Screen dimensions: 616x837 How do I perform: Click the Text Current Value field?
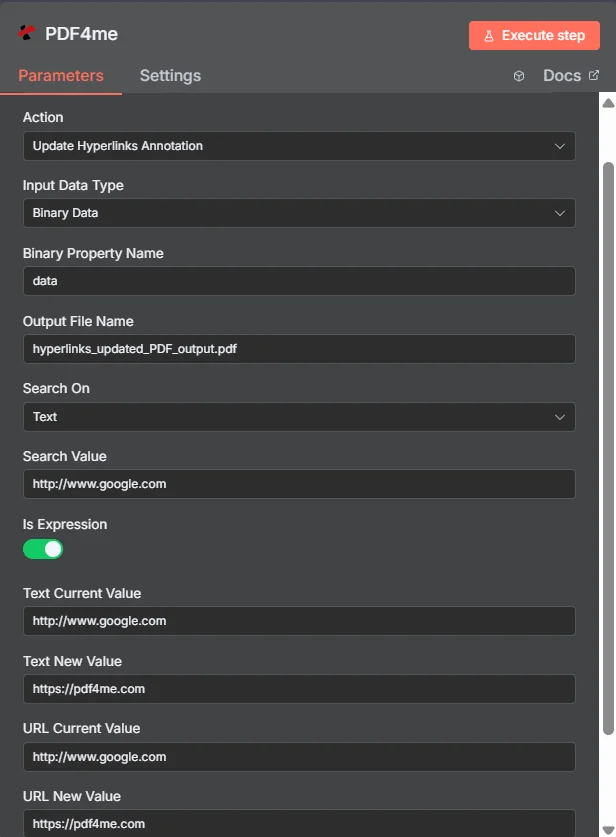299,621
